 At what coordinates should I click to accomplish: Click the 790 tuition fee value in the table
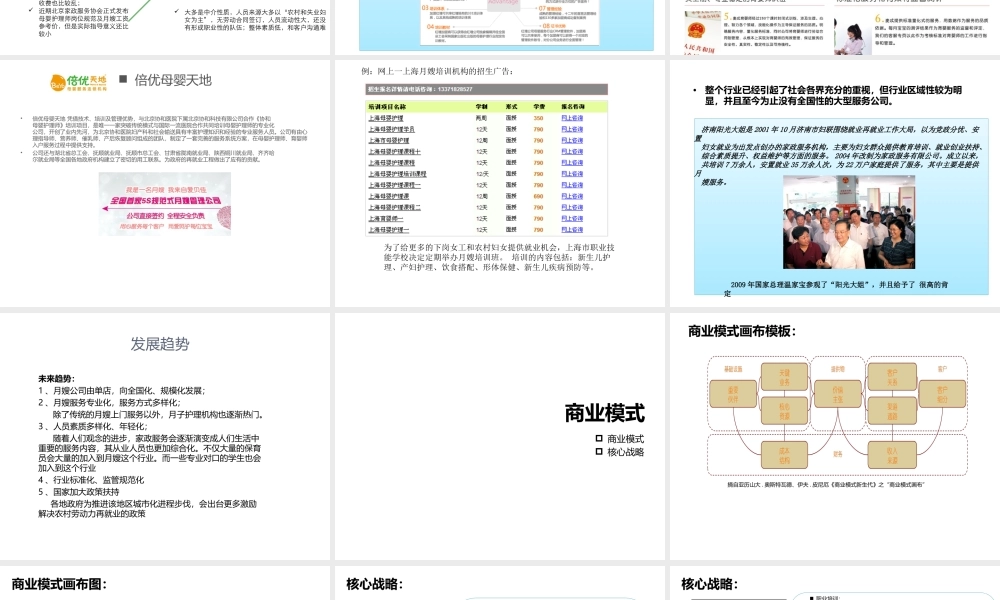click(x=538, y=128)
